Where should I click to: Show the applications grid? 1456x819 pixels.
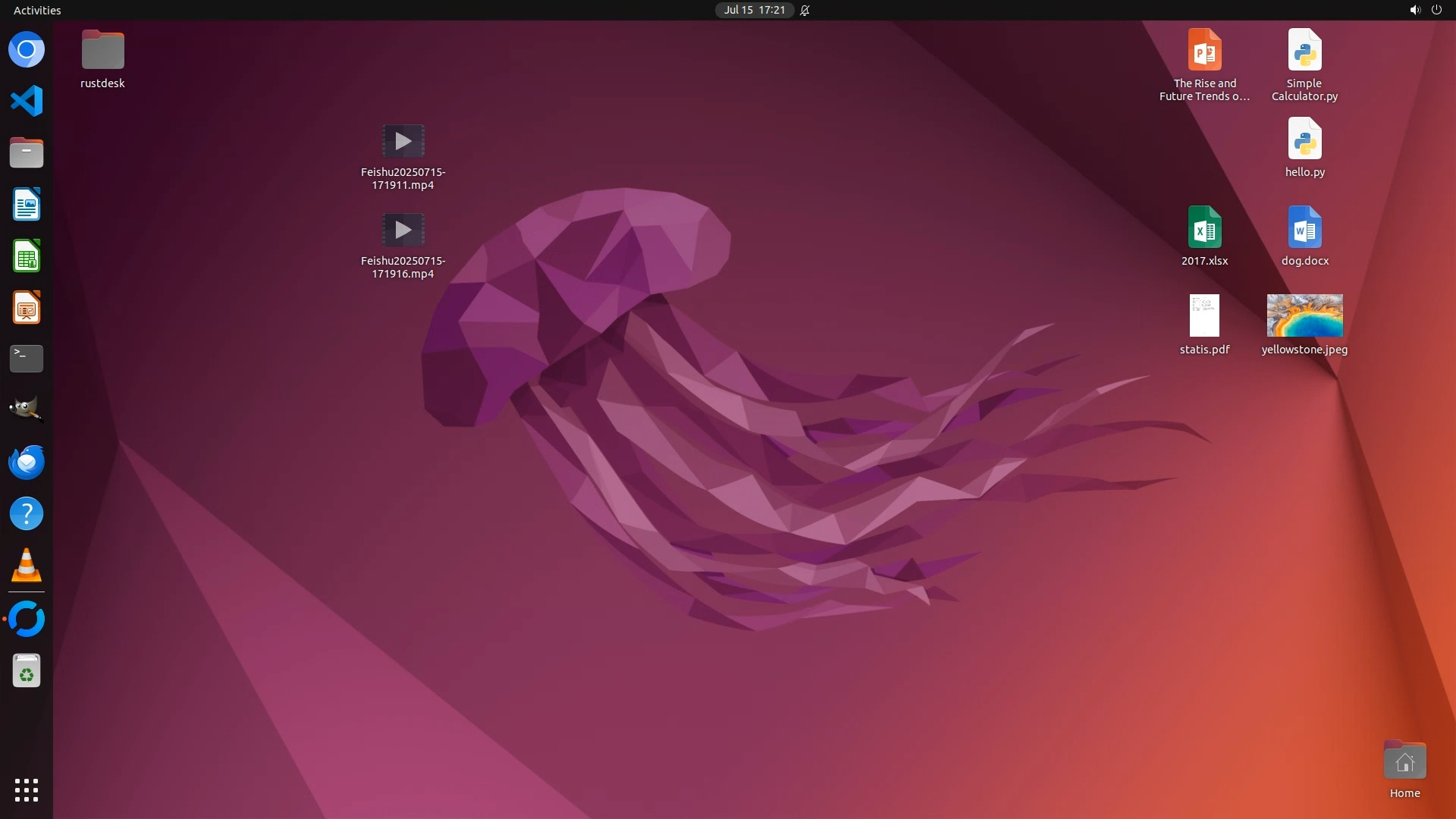pos(27,789)
